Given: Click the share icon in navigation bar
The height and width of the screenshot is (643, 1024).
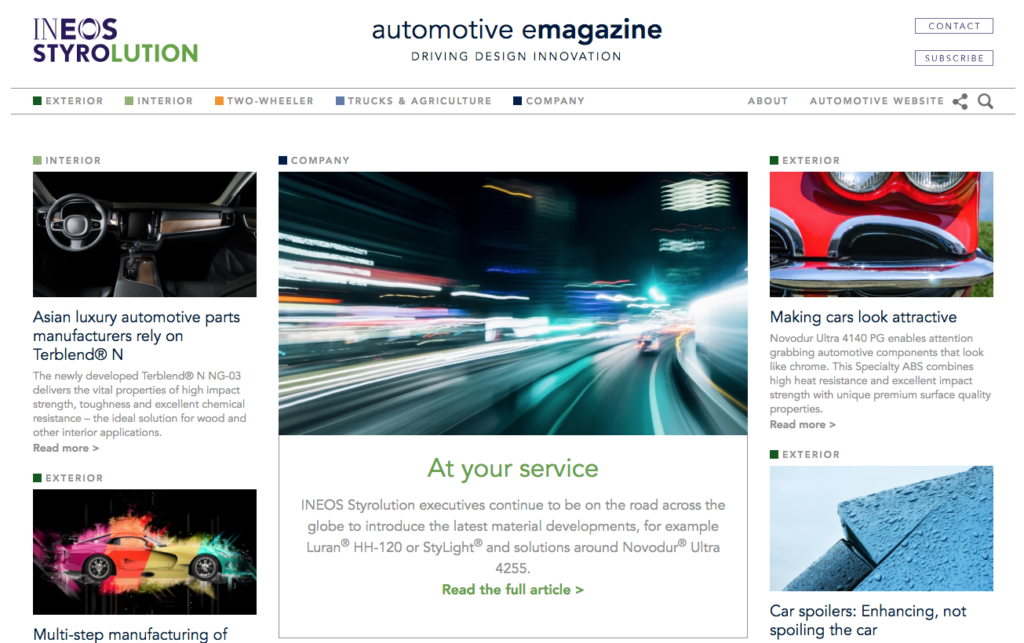Looking at the screenshot, I should pos(960,101).
